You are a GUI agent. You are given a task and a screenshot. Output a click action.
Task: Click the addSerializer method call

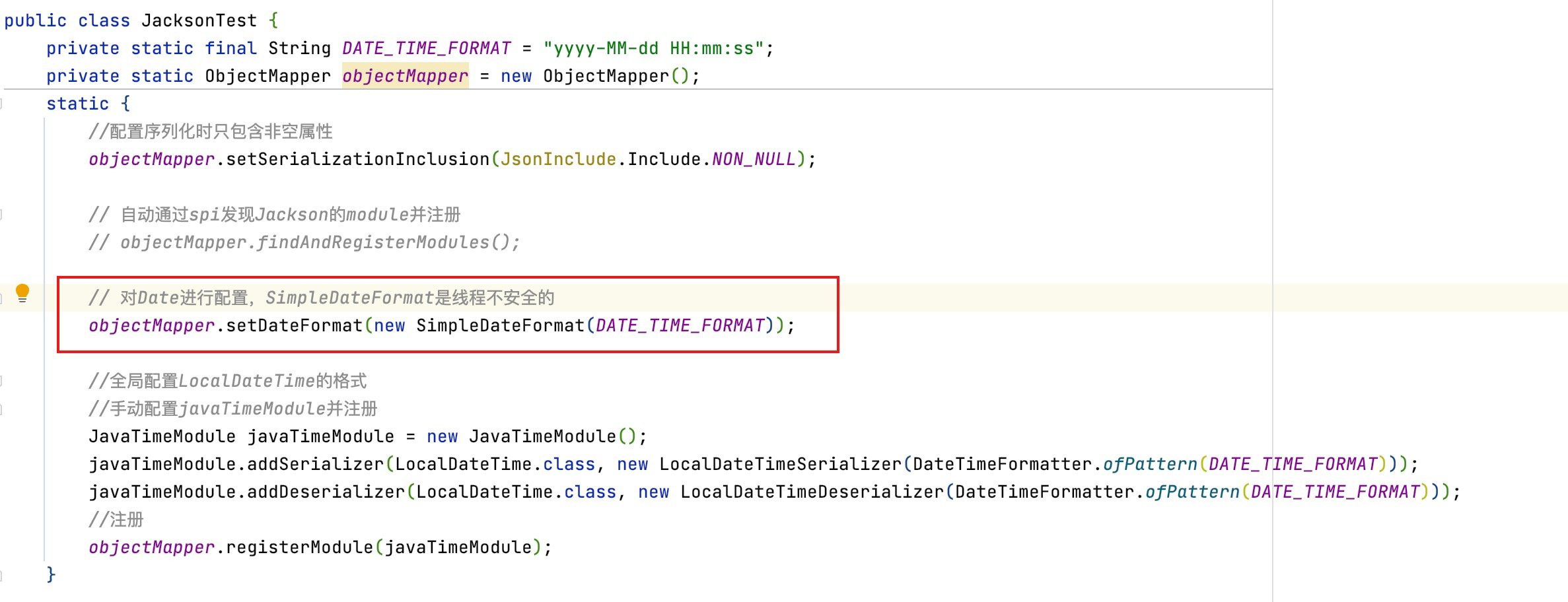[x=317, y=464]
